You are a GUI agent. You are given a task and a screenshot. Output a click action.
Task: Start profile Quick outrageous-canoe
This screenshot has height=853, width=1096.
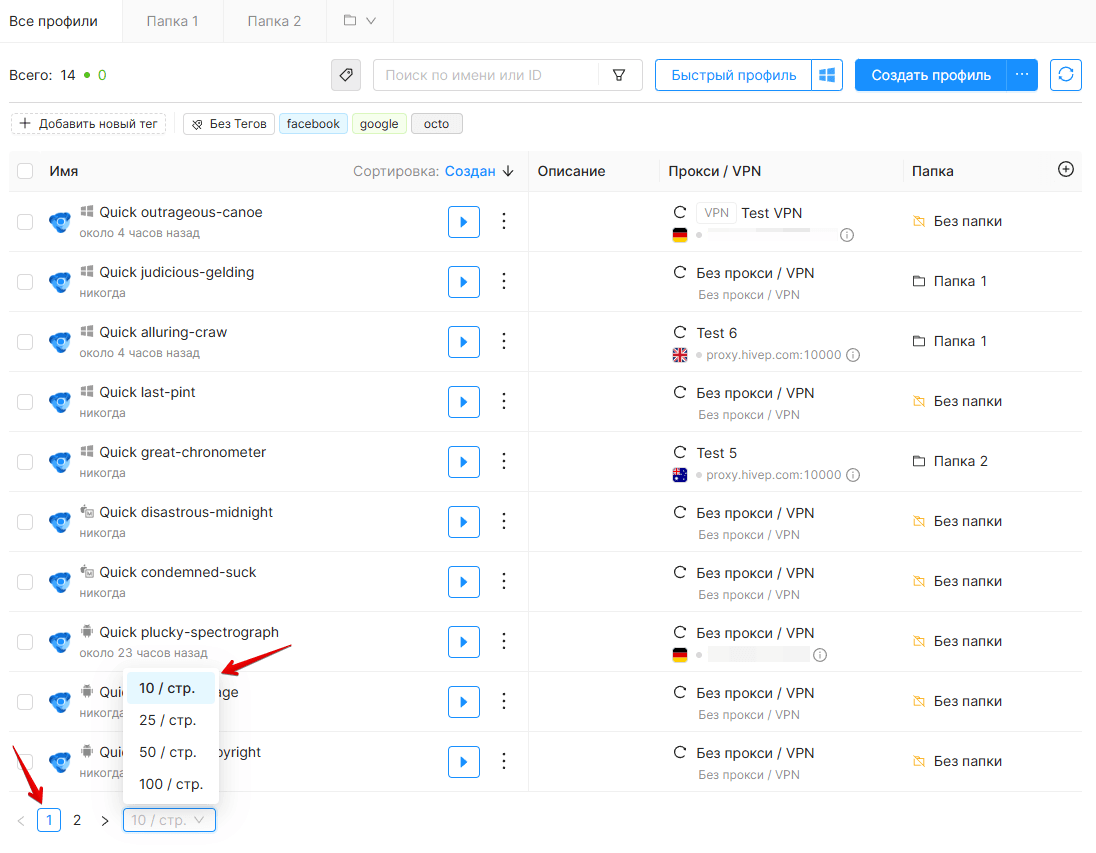463,222
